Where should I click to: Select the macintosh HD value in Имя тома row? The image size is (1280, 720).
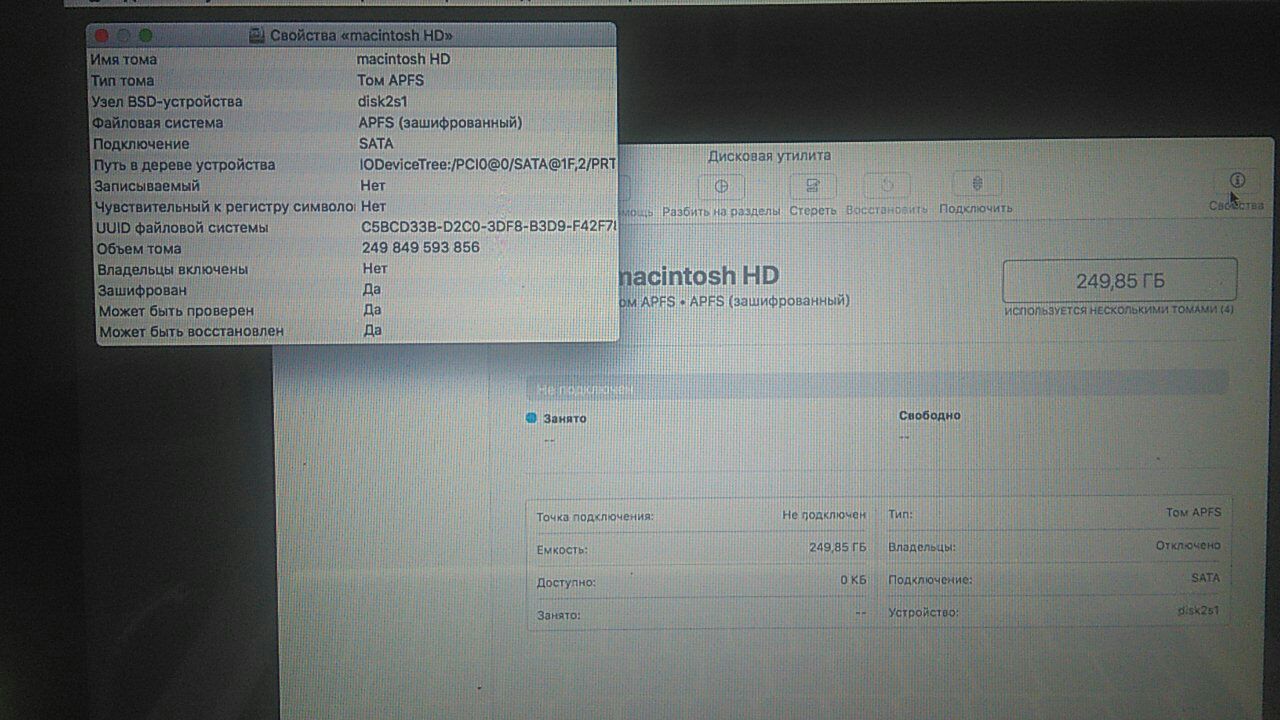pyautogui.click(x=403, y=59)
